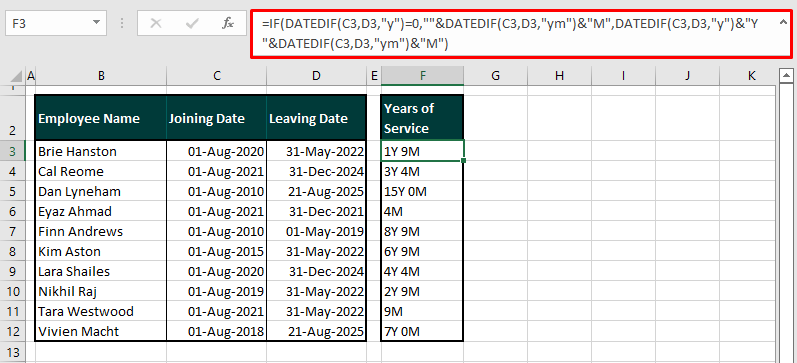Select the 2Y 9M service cell

click(x=422, y=292)
